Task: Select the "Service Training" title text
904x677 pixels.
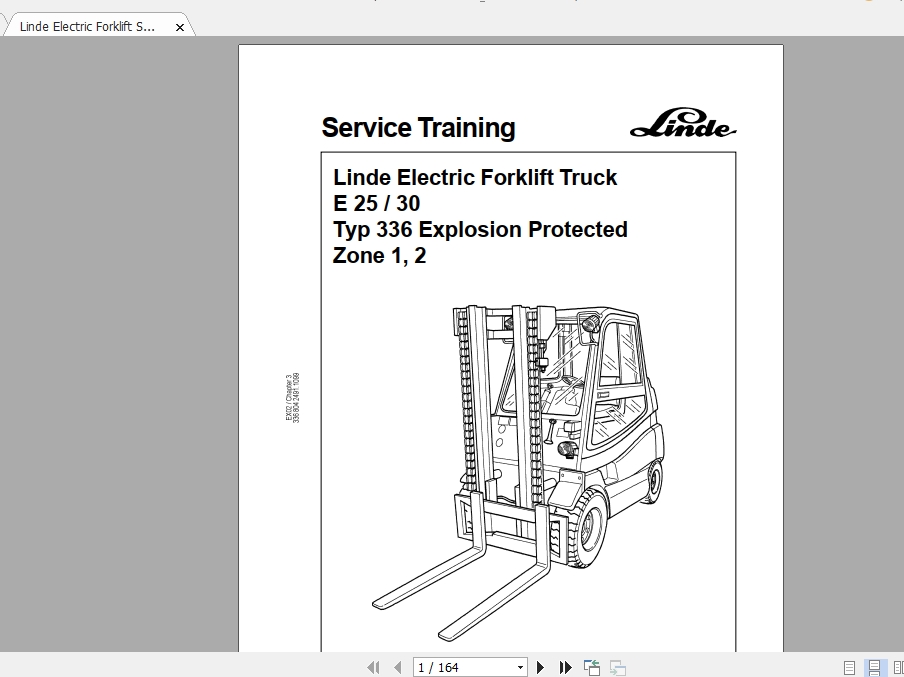Action: [x=417, y=128]
